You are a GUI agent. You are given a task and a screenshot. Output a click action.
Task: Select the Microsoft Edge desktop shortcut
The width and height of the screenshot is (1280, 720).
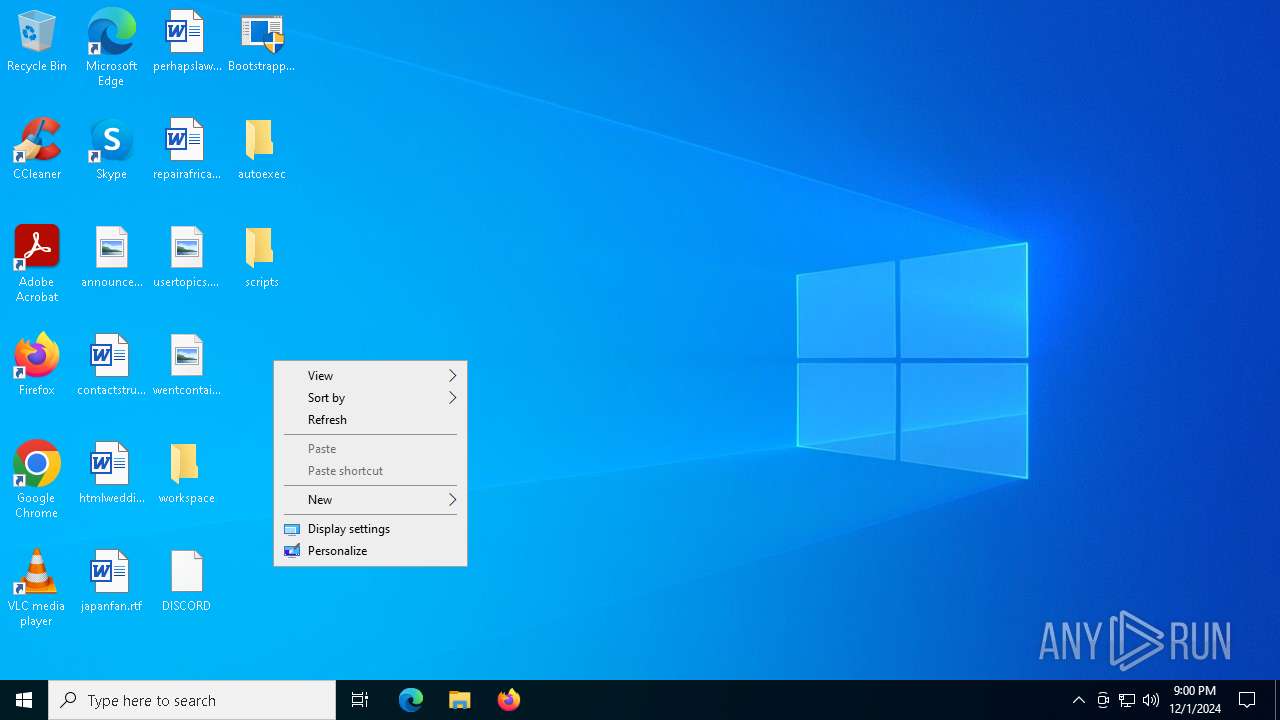(x=111, y=48)
